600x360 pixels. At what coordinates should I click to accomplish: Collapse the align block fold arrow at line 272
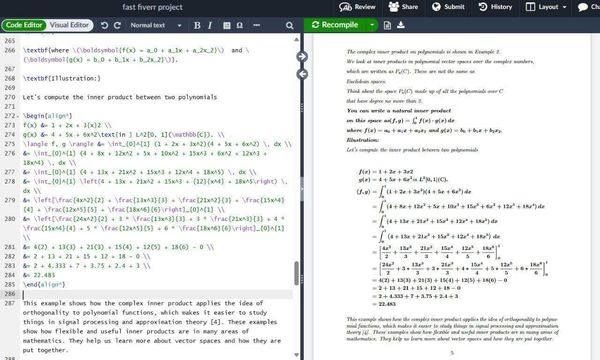point(18,116)
